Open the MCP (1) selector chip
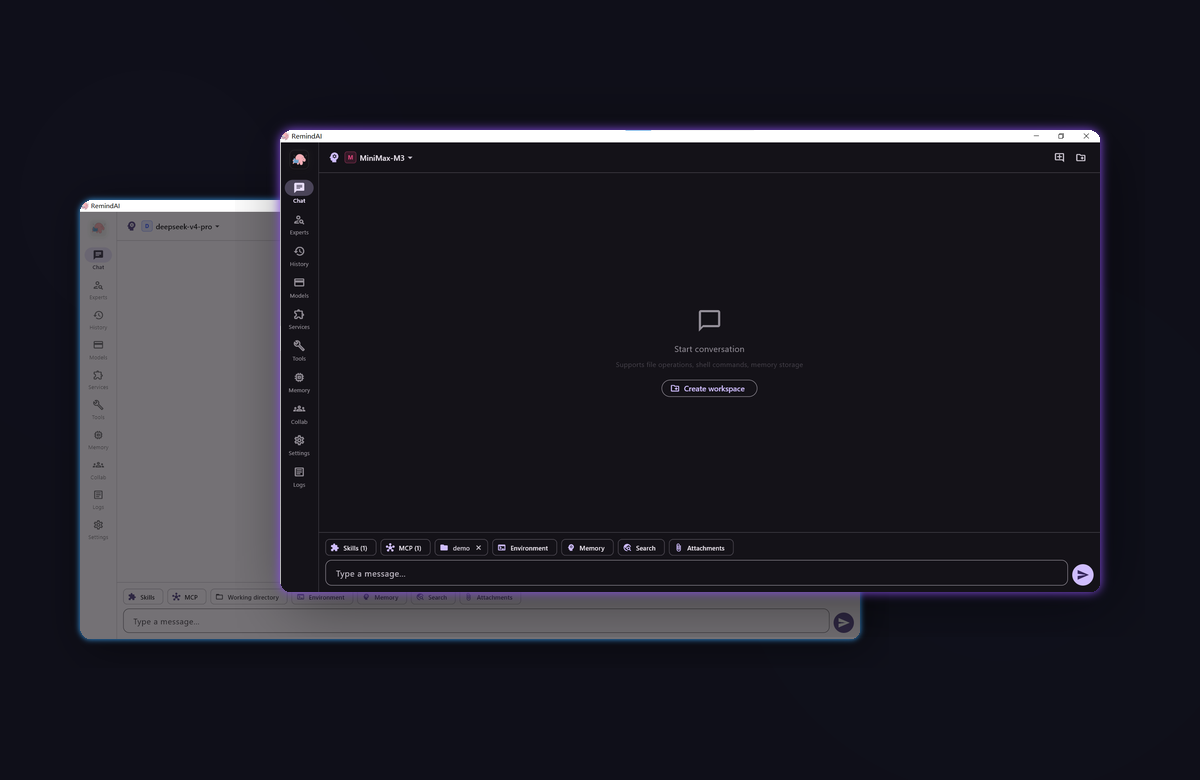This screenshot has width=1200, height=780. [x=405, y=548]
